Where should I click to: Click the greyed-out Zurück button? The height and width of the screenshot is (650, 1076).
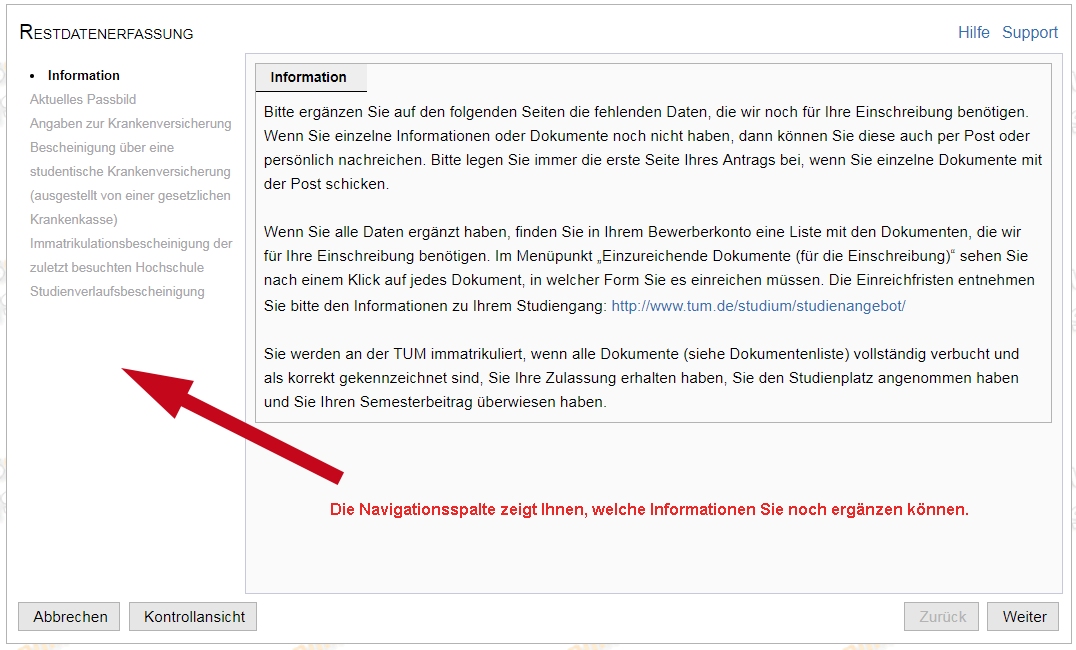(941, 617)
